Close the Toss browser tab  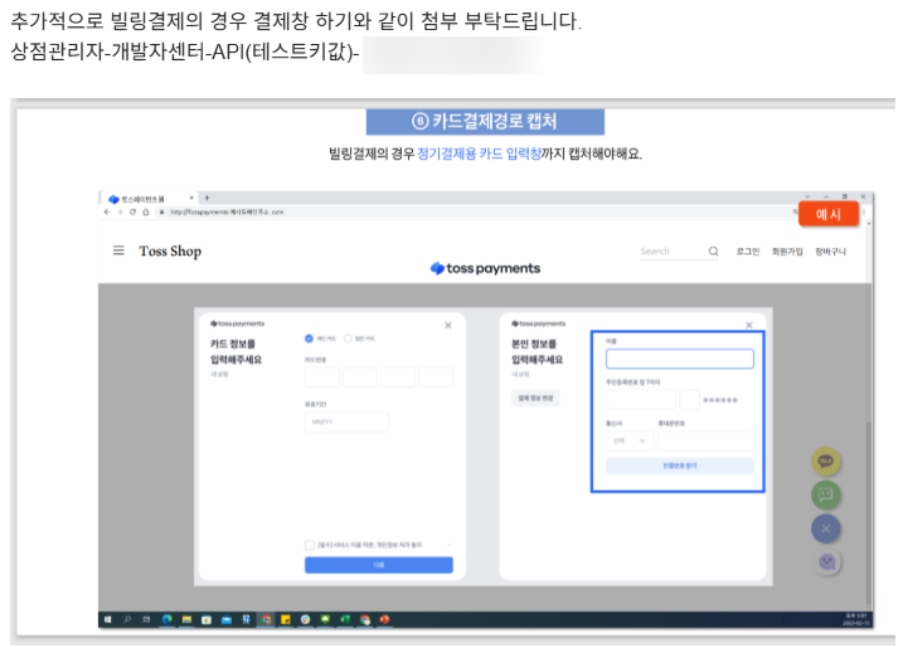(x=192, y=198)
